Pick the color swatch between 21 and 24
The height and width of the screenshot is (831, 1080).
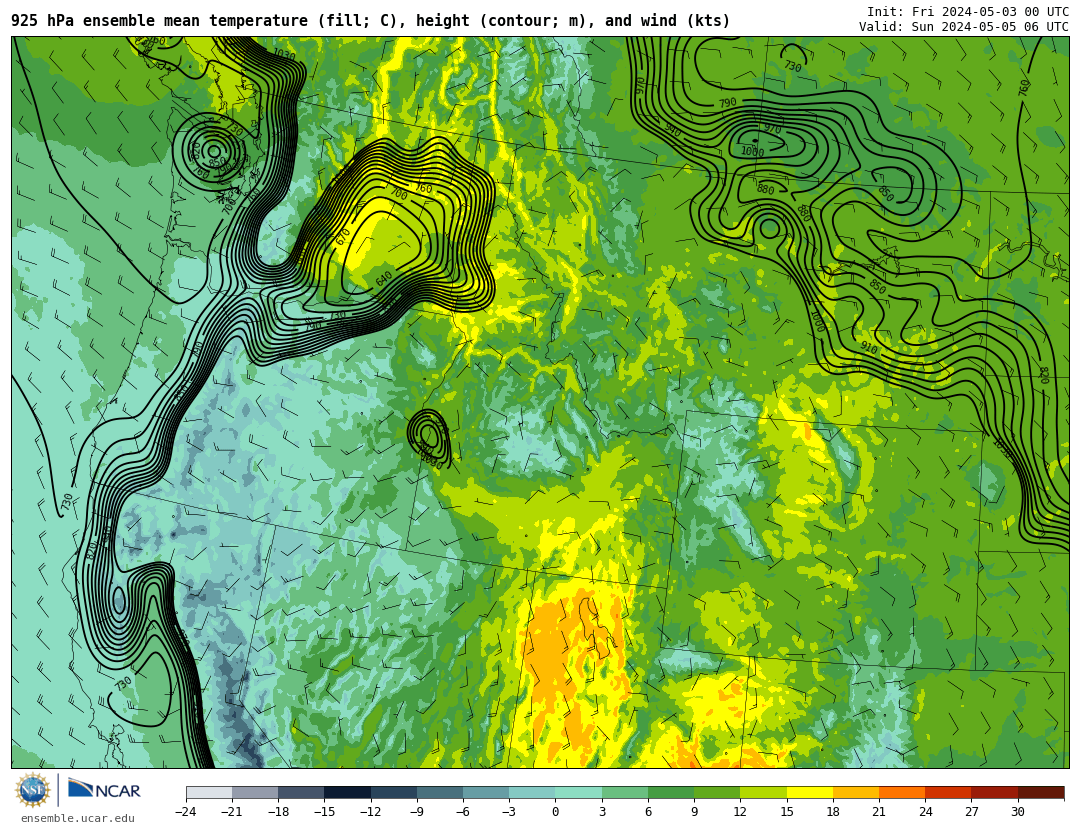[902, 792]
